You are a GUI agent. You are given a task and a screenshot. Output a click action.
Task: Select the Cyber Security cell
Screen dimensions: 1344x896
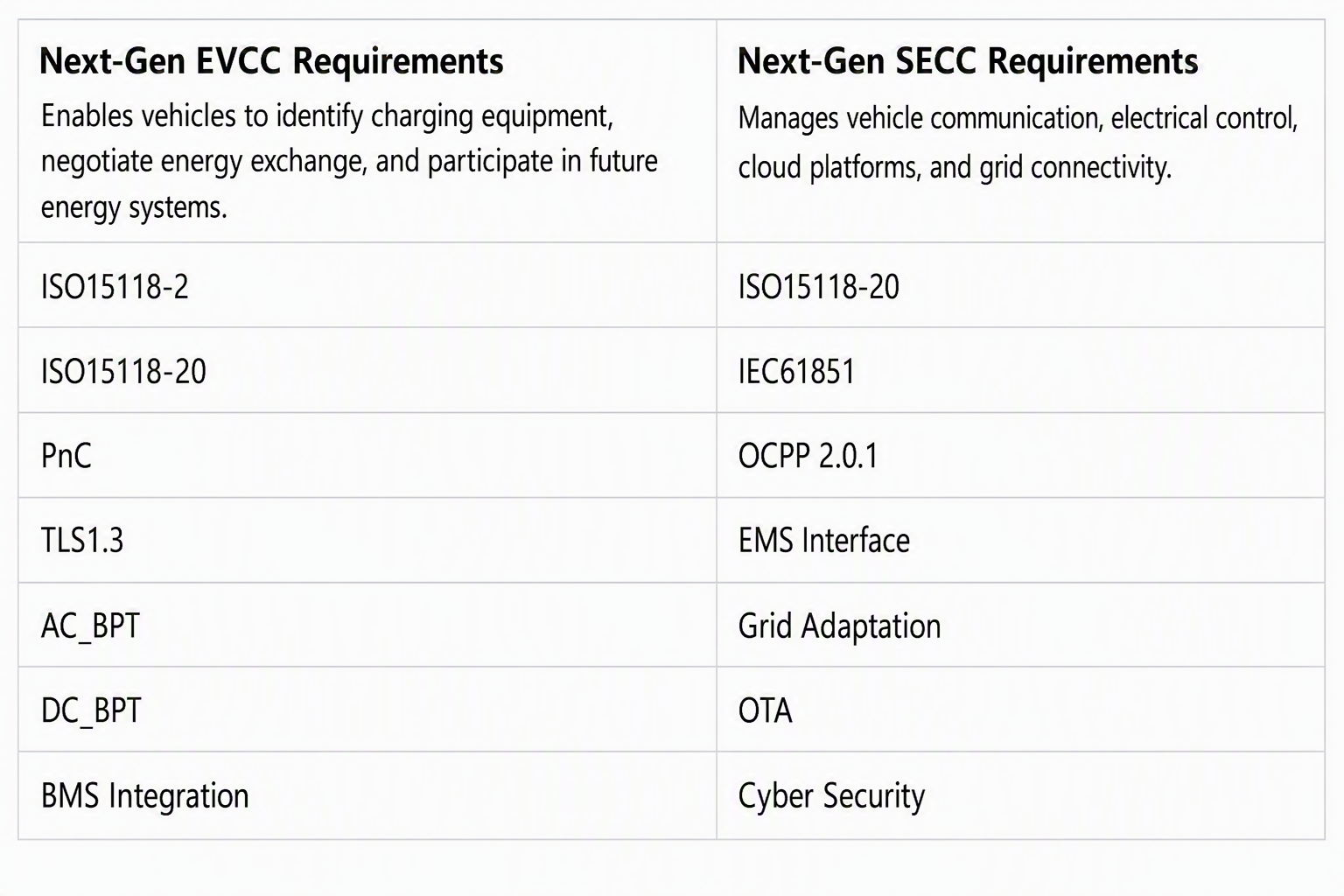[x=1020, y=795]
